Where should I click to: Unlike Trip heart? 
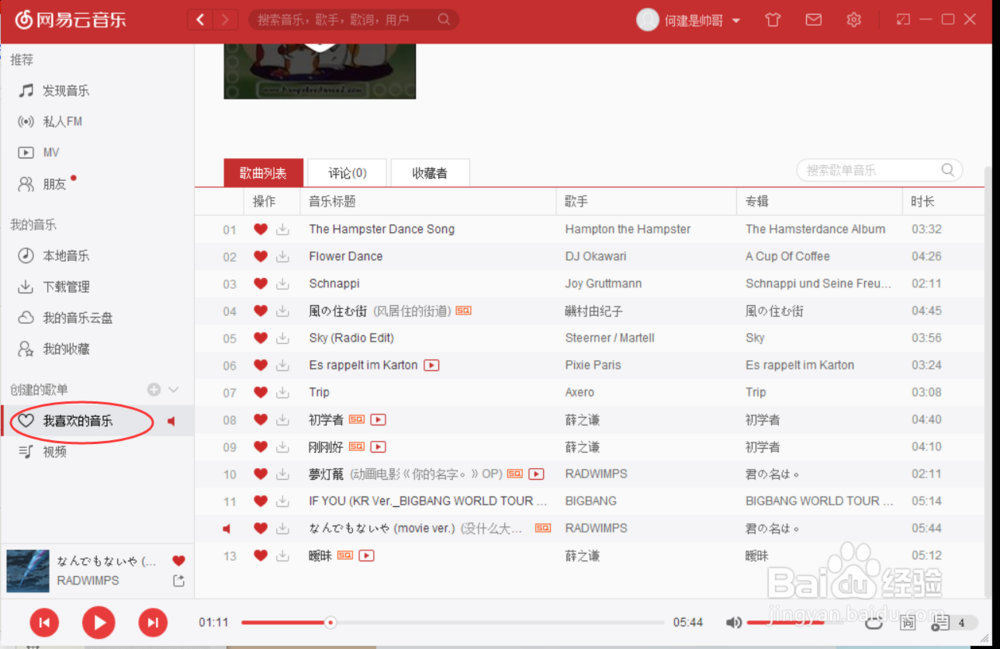(x=260, y=392)
